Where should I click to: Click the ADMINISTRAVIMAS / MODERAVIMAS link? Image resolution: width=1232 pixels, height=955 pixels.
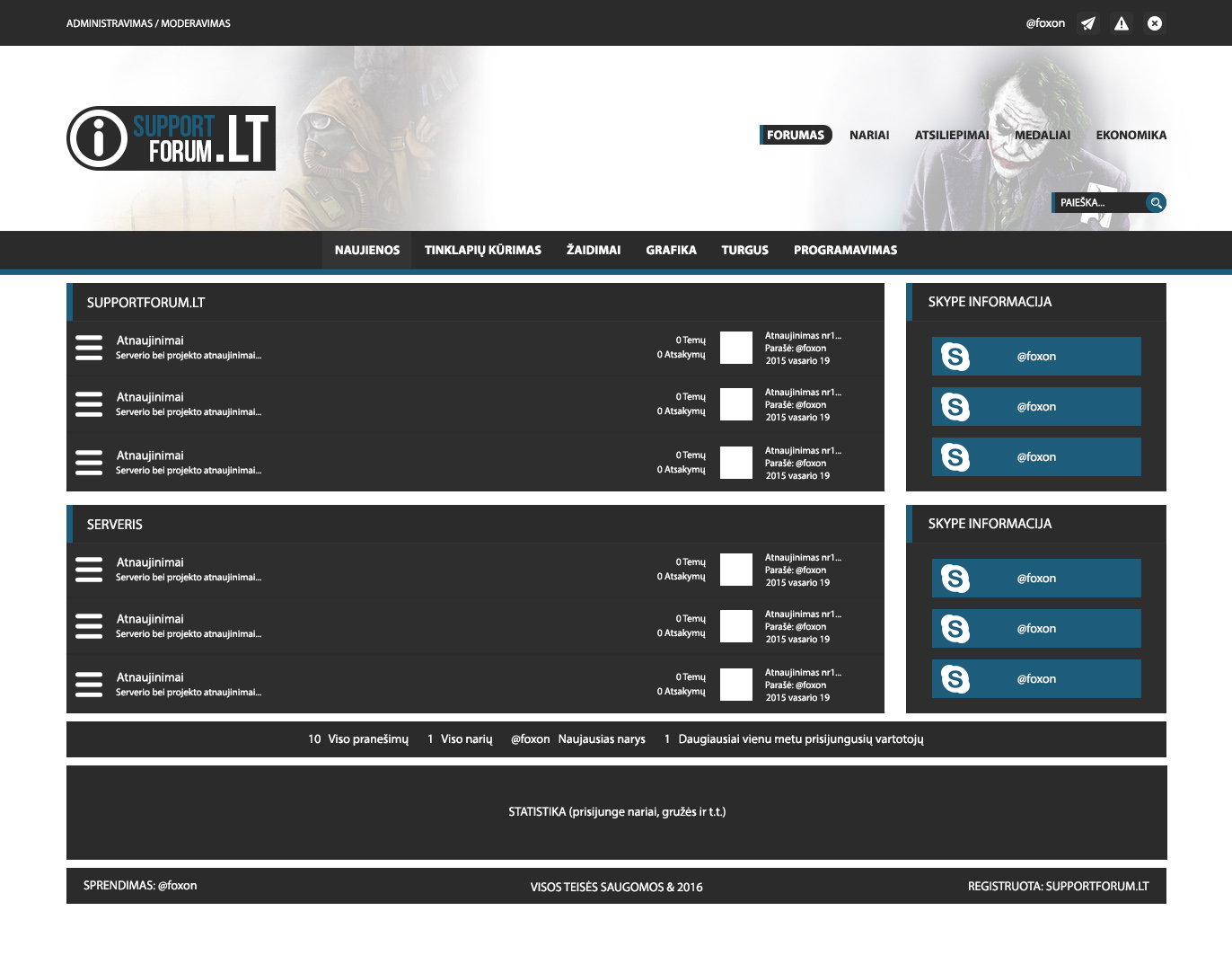click(148, 23)
